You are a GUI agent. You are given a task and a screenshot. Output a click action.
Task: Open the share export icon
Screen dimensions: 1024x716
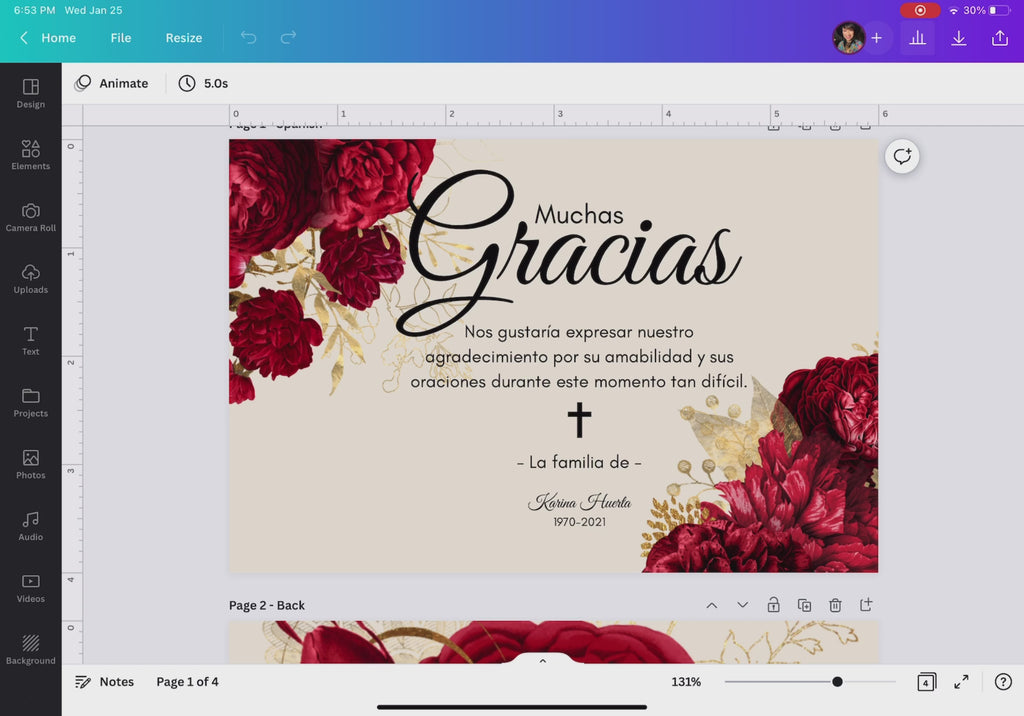(1000, 38)
